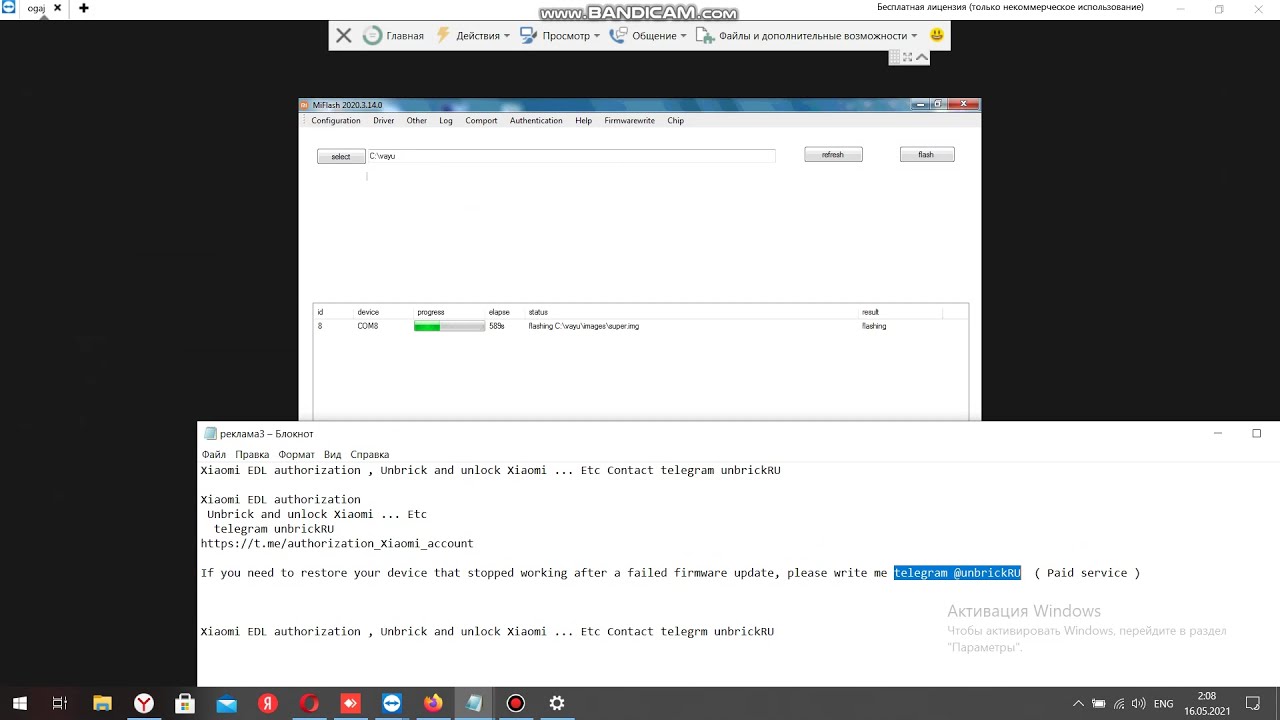Launch Firefox from taskbar

pyautogui.click(x=433, y=704)
